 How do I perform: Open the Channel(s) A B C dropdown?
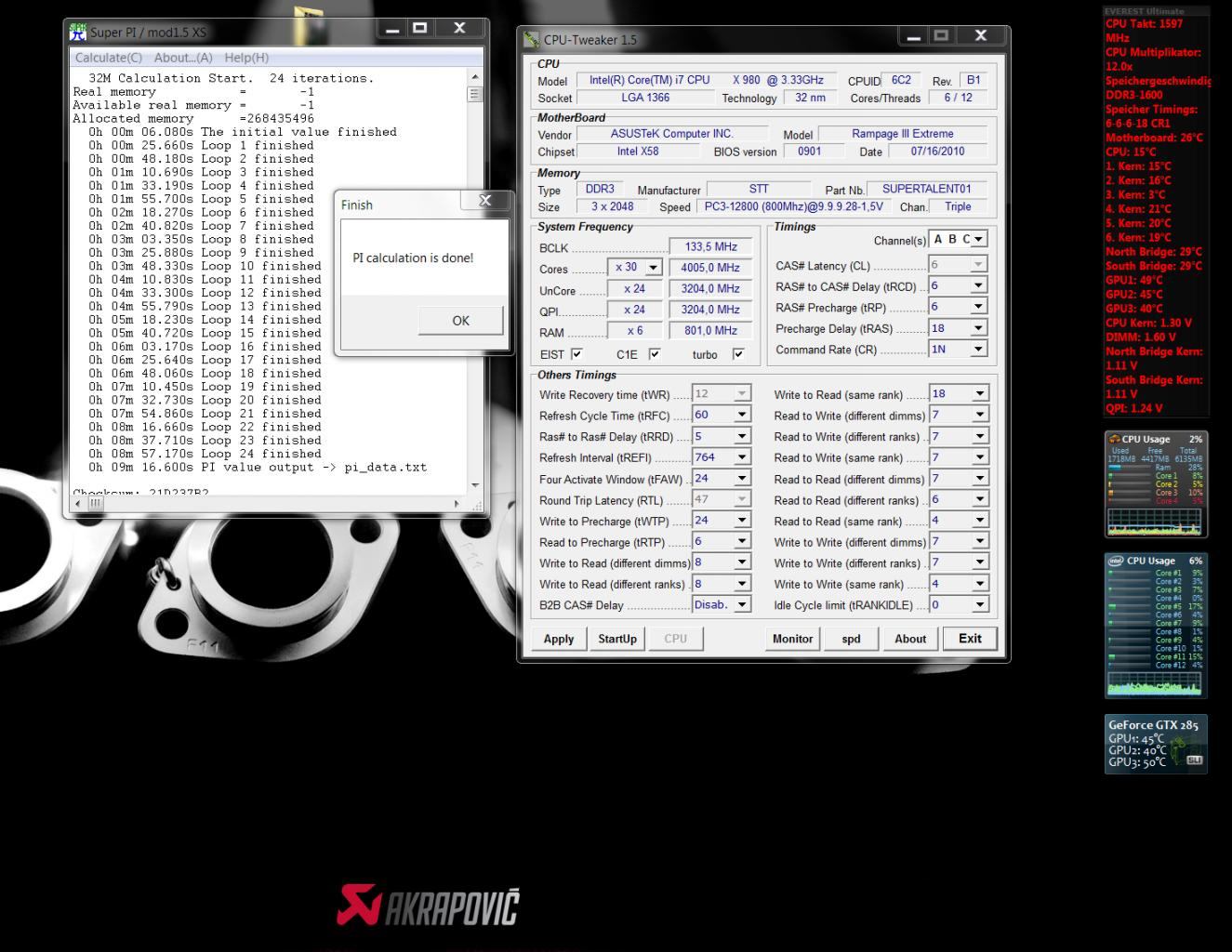point(979,240)
